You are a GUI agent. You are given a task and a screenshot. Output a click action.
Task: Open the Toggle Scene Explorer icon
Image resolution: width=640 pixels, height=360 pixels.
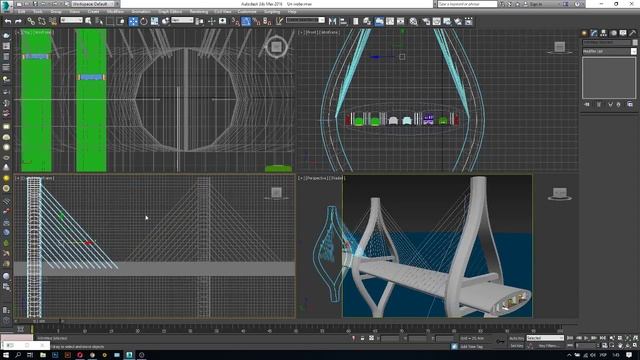point(356,21)
